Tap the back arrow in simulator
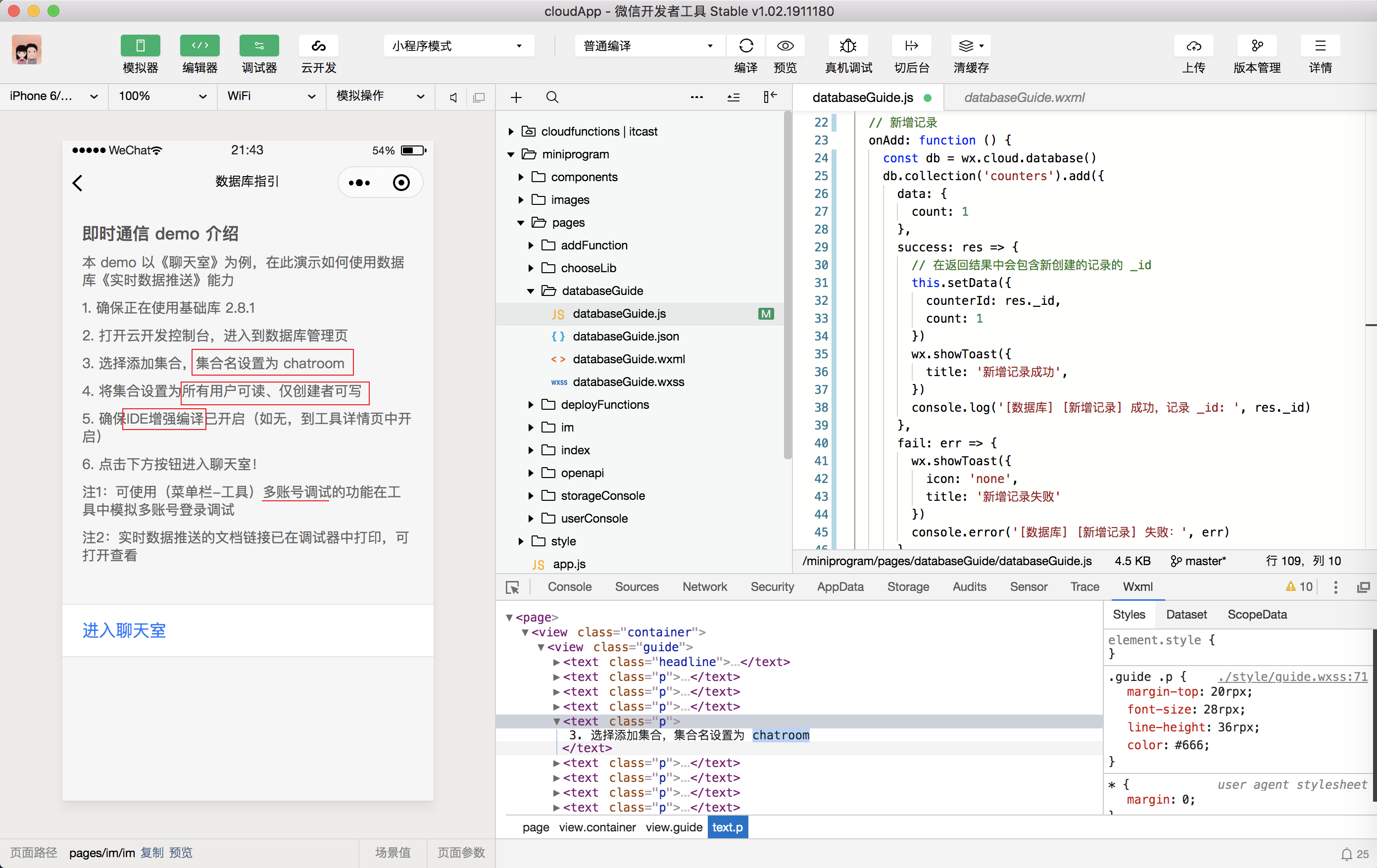This screenshot has height=868, width=1377. click(78, 183)
